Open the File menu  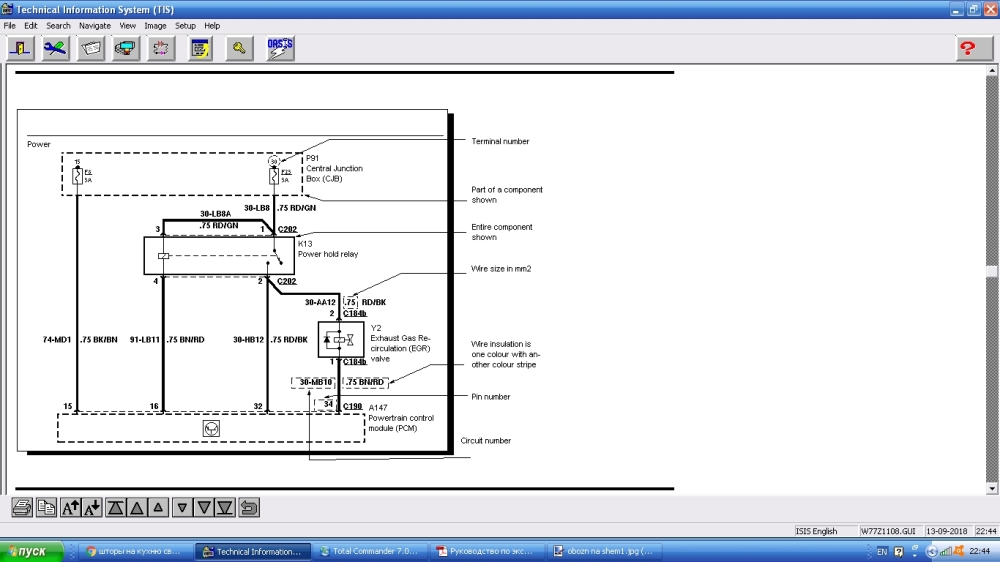[x=10, y=25]
